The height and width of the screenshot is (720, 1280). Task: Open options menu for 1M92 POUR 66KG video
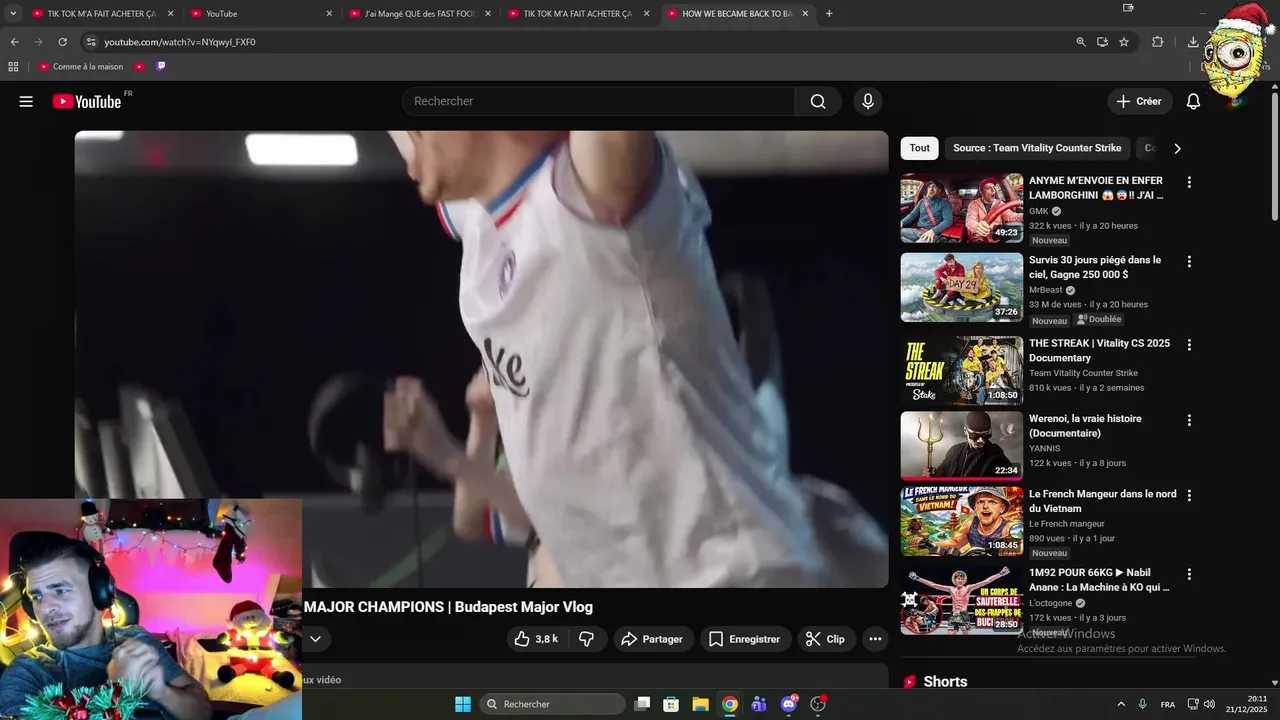1189,574
